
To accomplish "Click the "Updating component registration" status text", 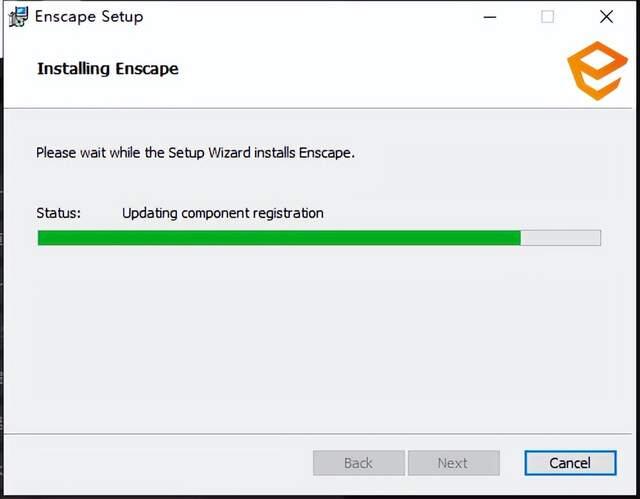I will [x=222, y=213].
